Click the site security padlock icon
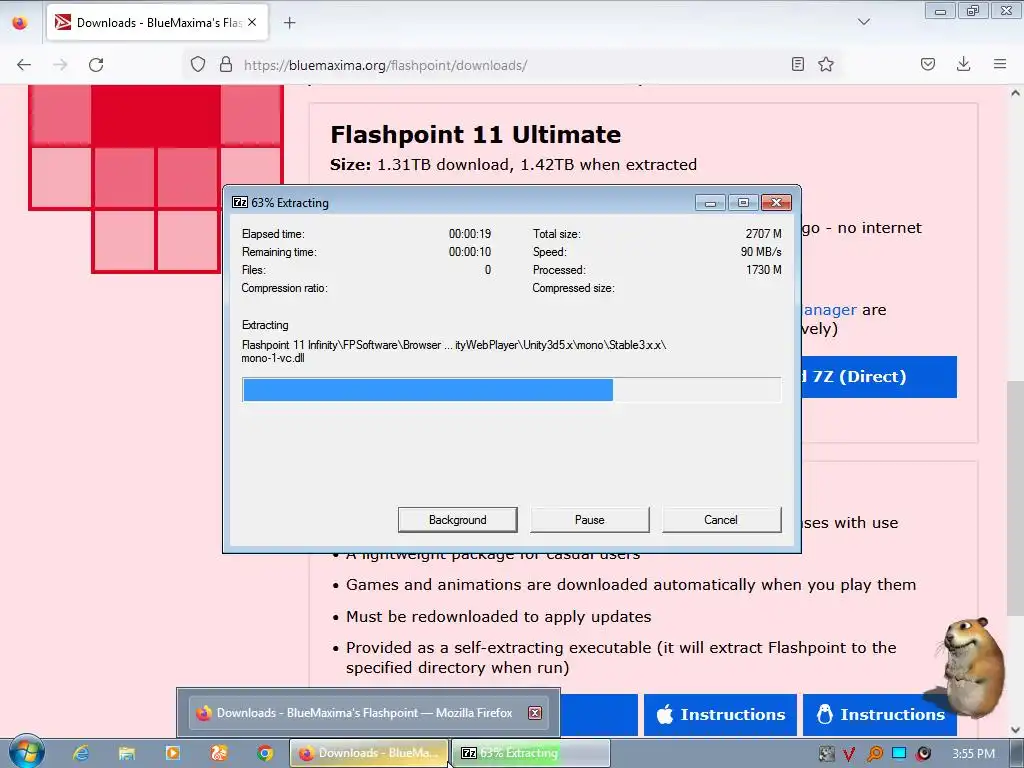1024x768 pixels. click(x=226, y=65)
